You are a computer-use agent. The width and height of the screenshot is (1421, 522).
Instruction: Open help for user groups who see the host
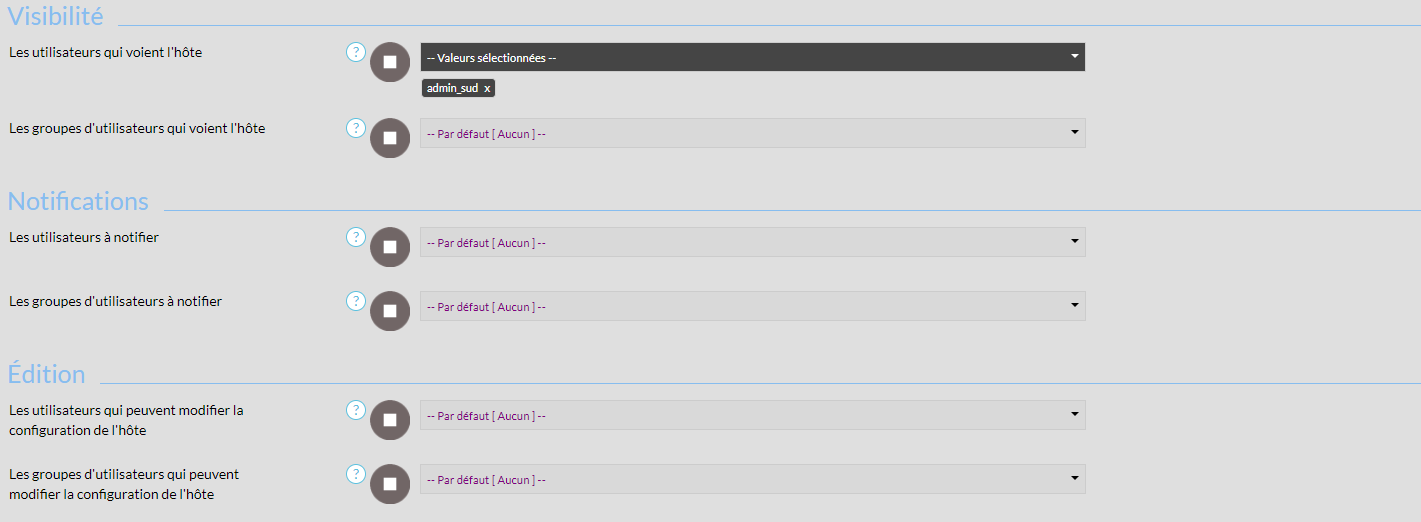(x=356, y=128)
